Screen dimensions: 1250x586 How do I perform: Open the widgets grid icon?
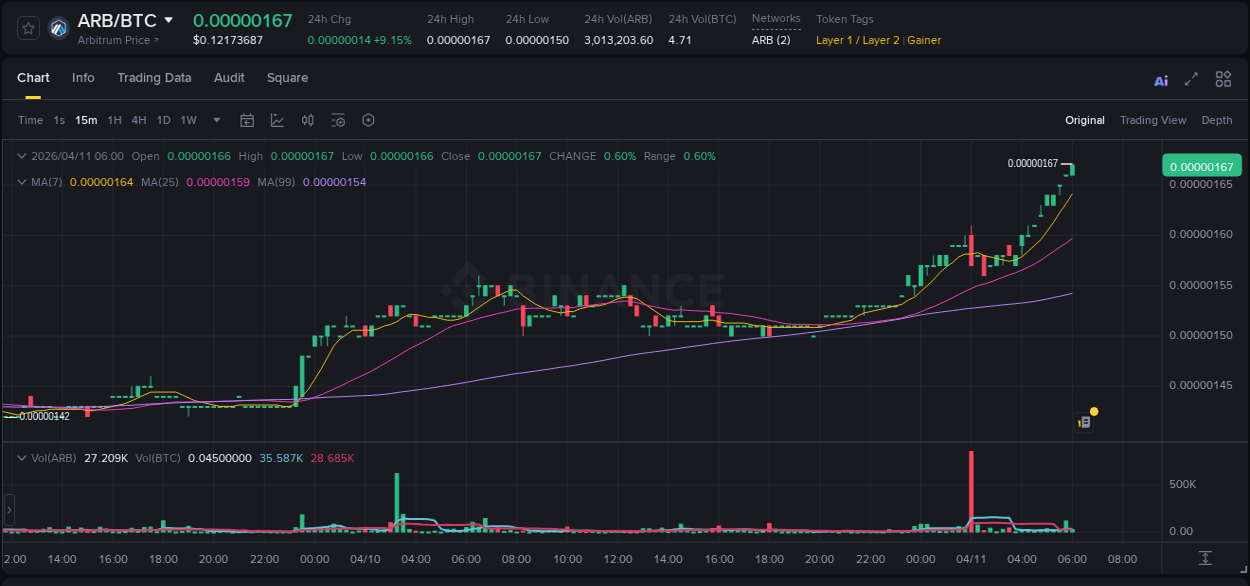point(1223,78)
